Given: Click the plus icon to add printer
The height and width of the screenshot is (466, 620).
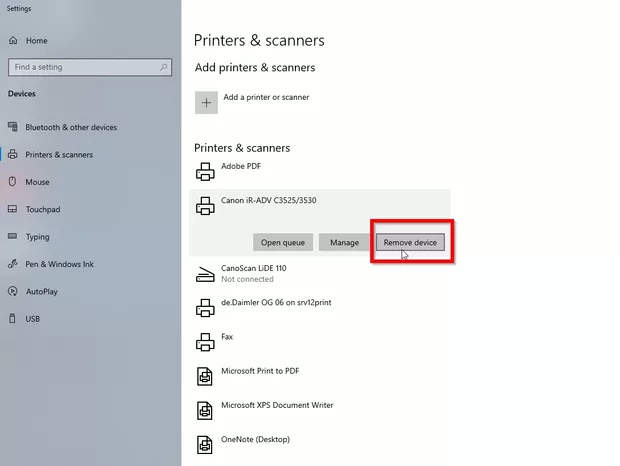Looking at the screenshot, I should (206, 103).
